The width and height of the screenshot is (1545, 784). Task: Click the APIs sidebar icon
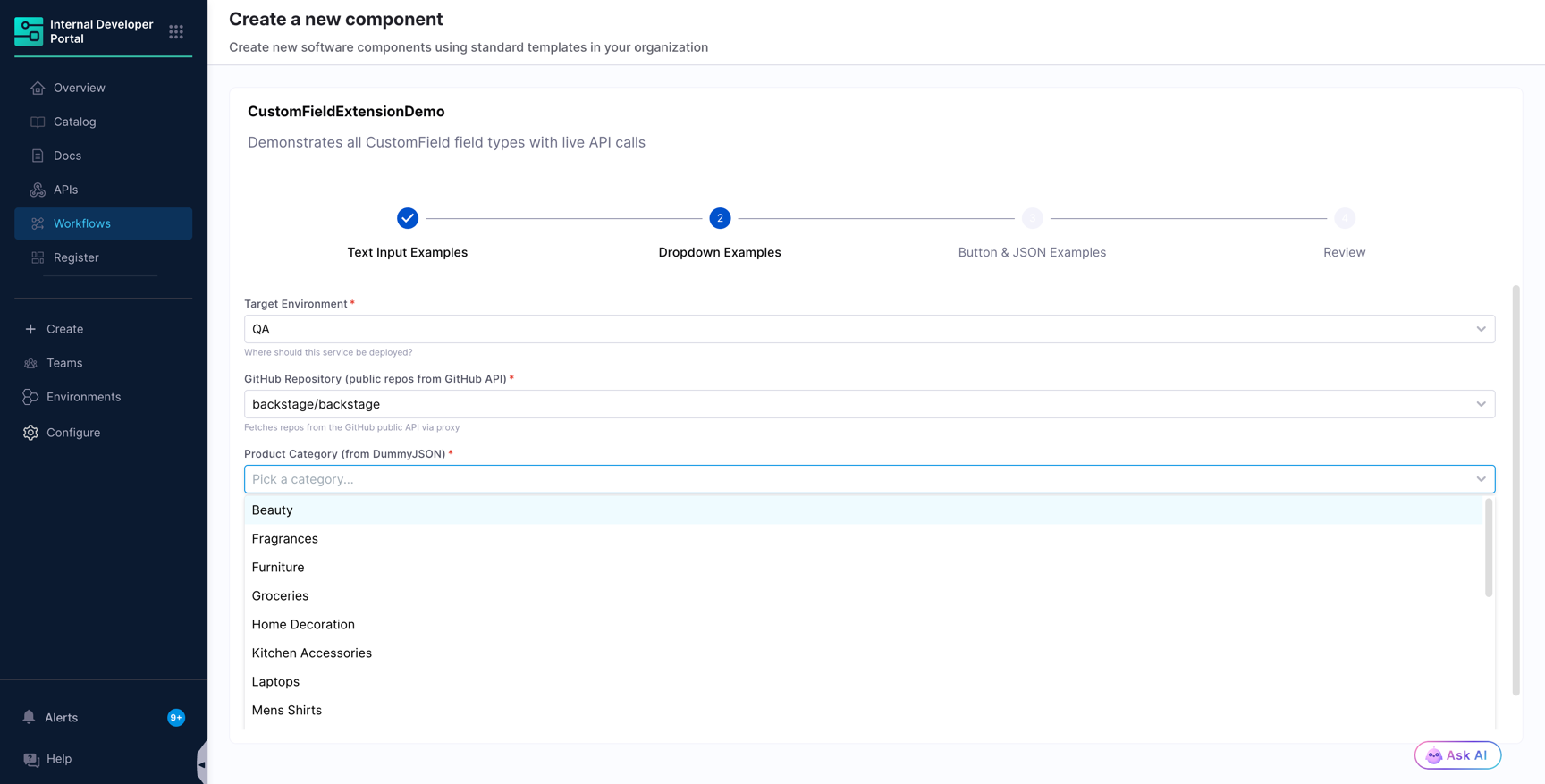pos(38,190)
